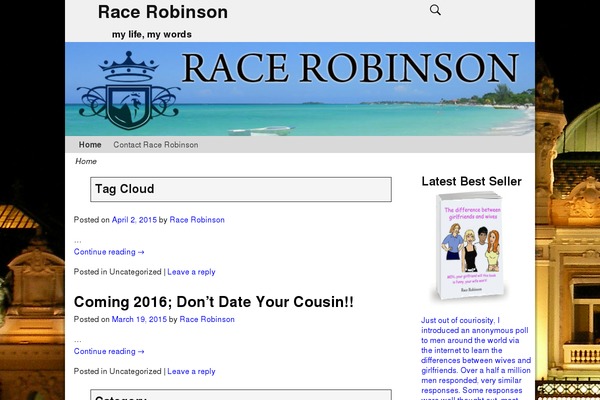Open the Home menu item
The height and width of the screenshot is (400, 600).
click(90, 145)
